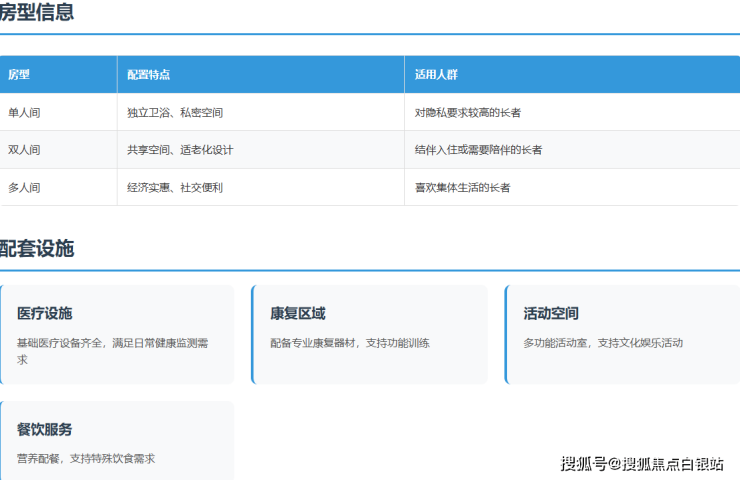Open the 活动空间 card title
The image size is (740, 480).
pyautogui.click(x=551, y=313)
